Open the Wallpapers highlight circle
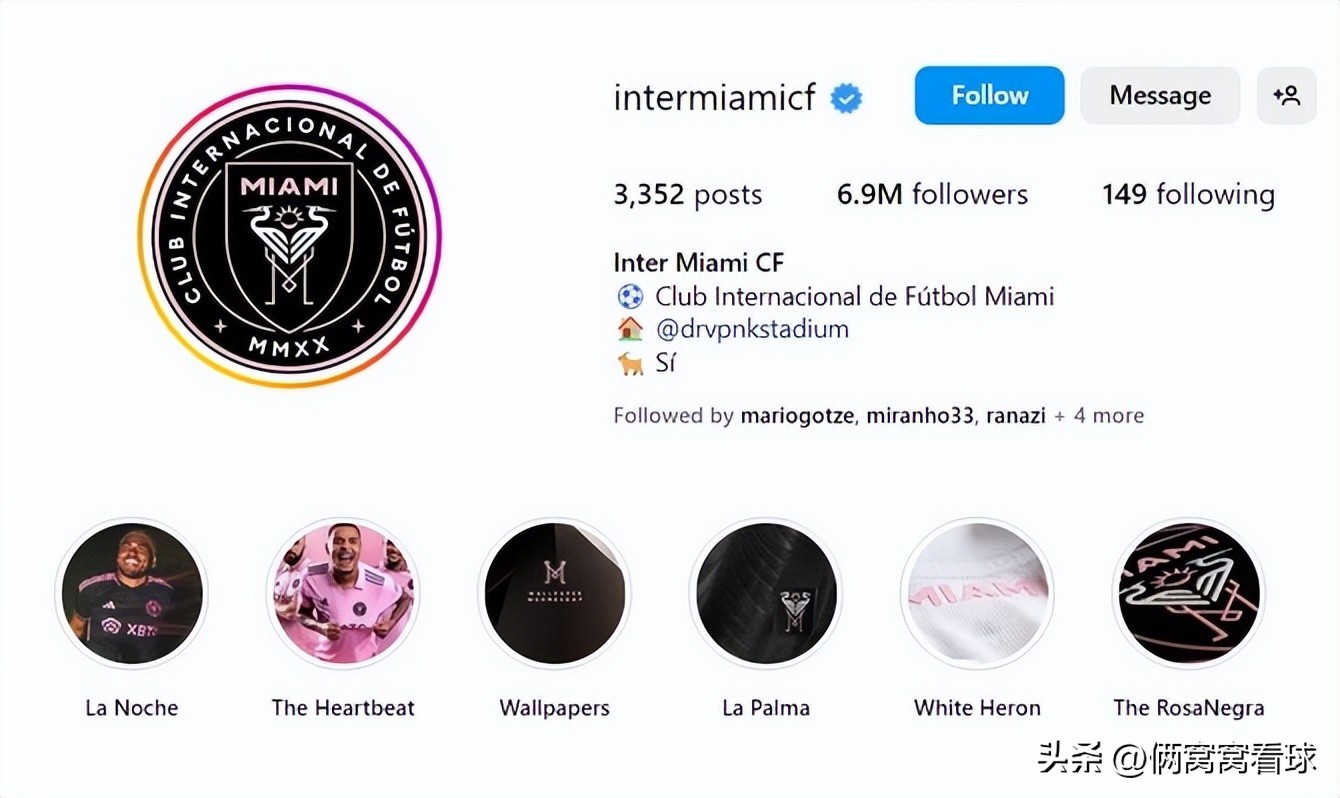1340x798 pixels. (x=554, y=593)
